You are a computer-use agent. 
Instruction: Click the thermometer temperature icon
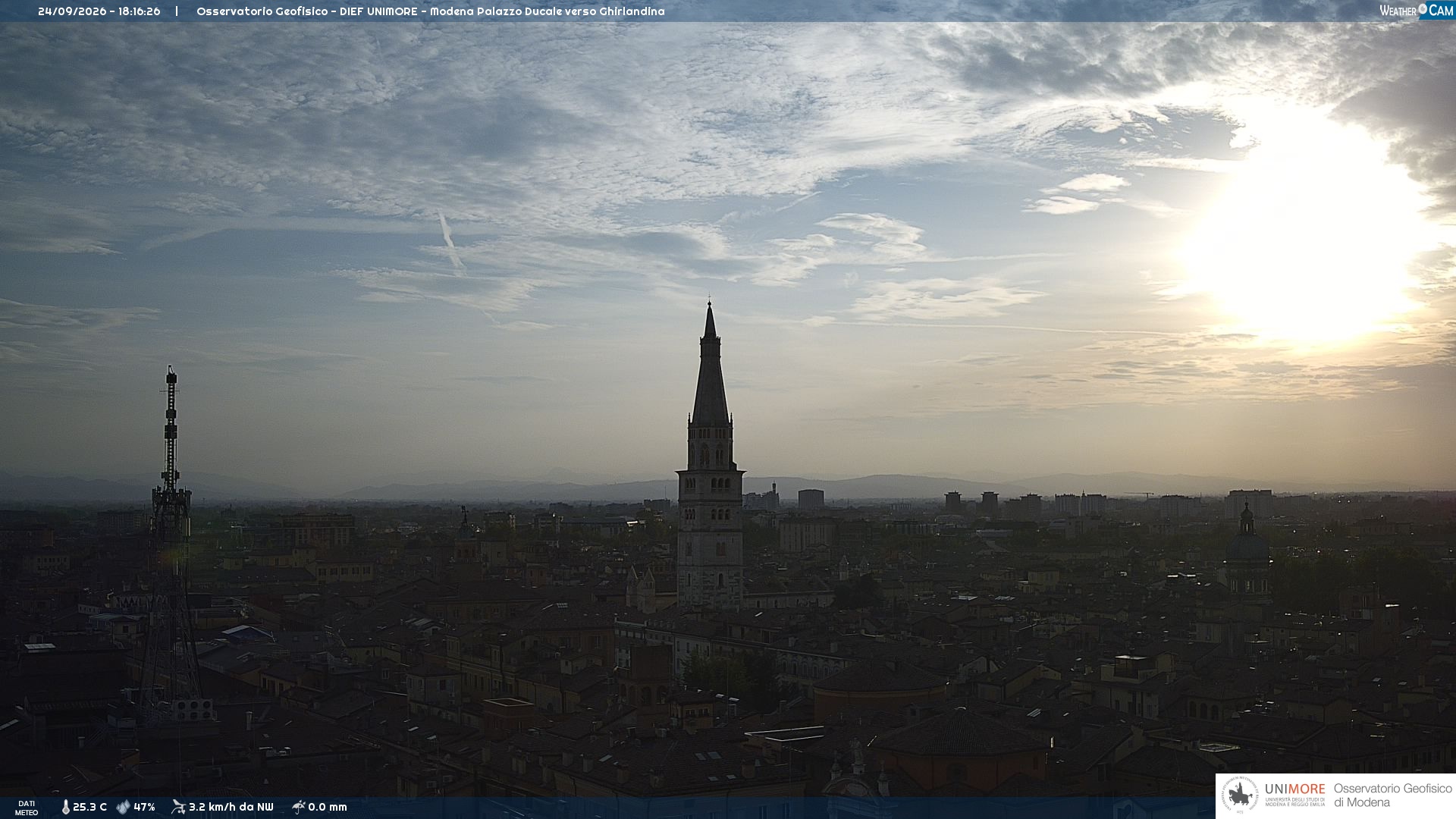[65, 808]
